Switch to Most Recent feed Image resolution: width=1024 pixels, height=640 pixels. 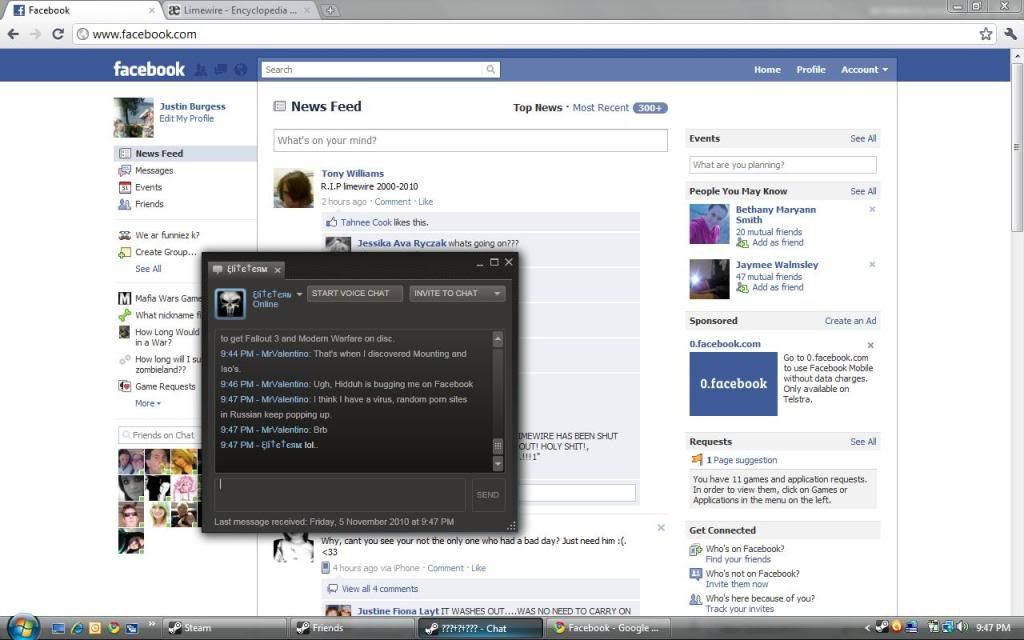[x=600, y=108]
